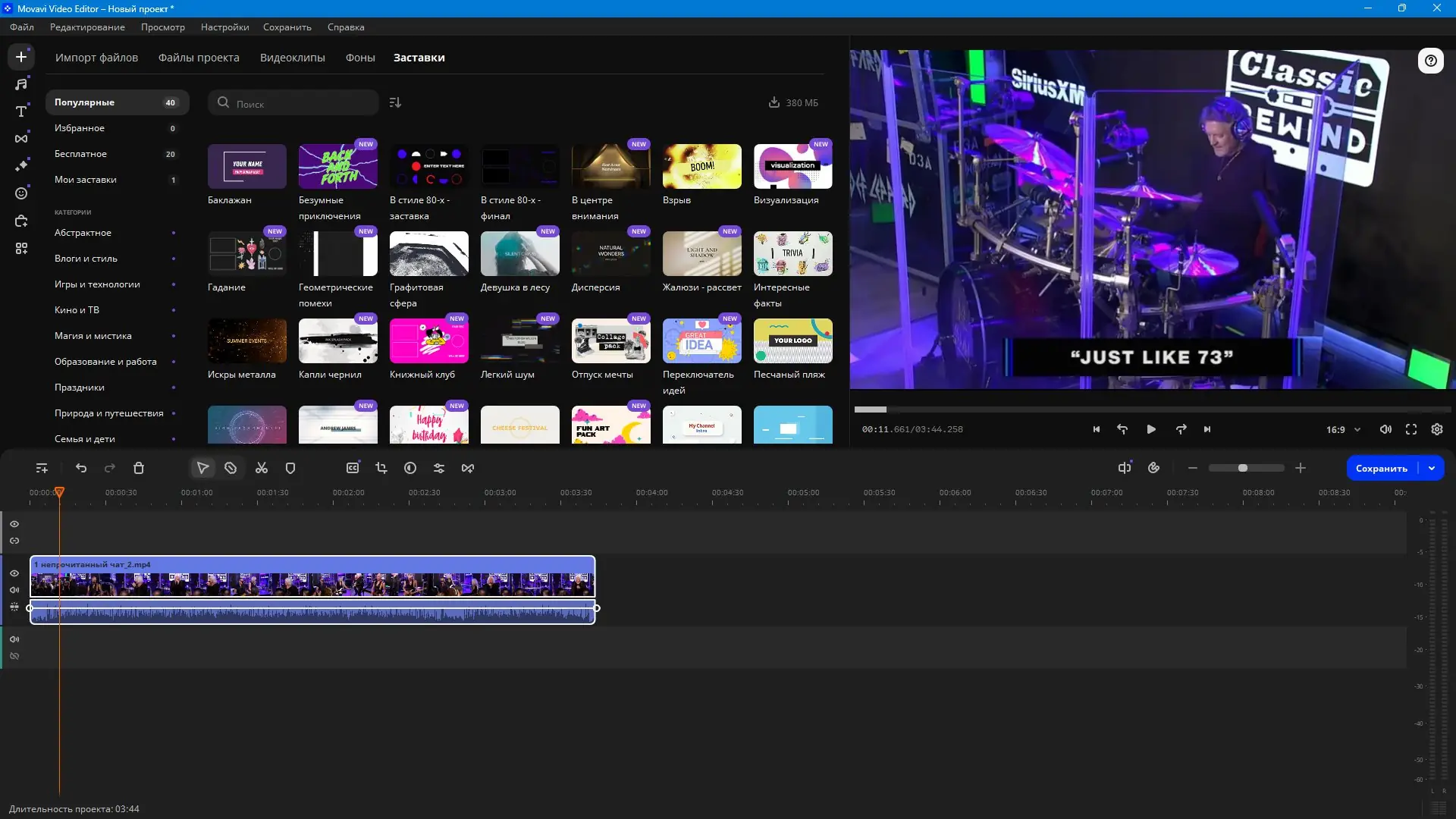Mute the main video track audio
This screenshot has width=1456, height=819.
pos(14,590)
